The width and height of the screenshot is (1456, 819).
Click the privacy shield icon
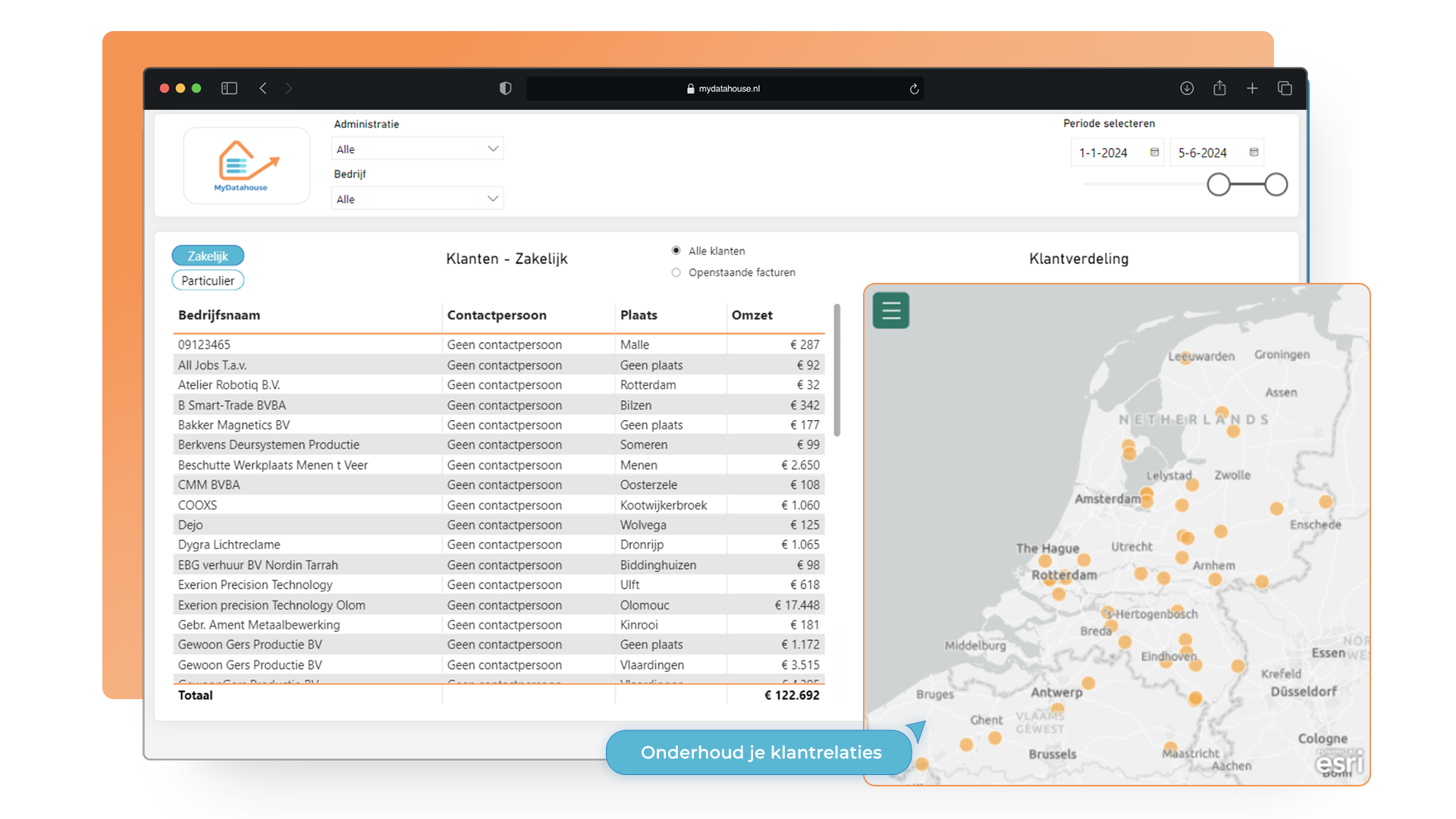tap(505, 88)
